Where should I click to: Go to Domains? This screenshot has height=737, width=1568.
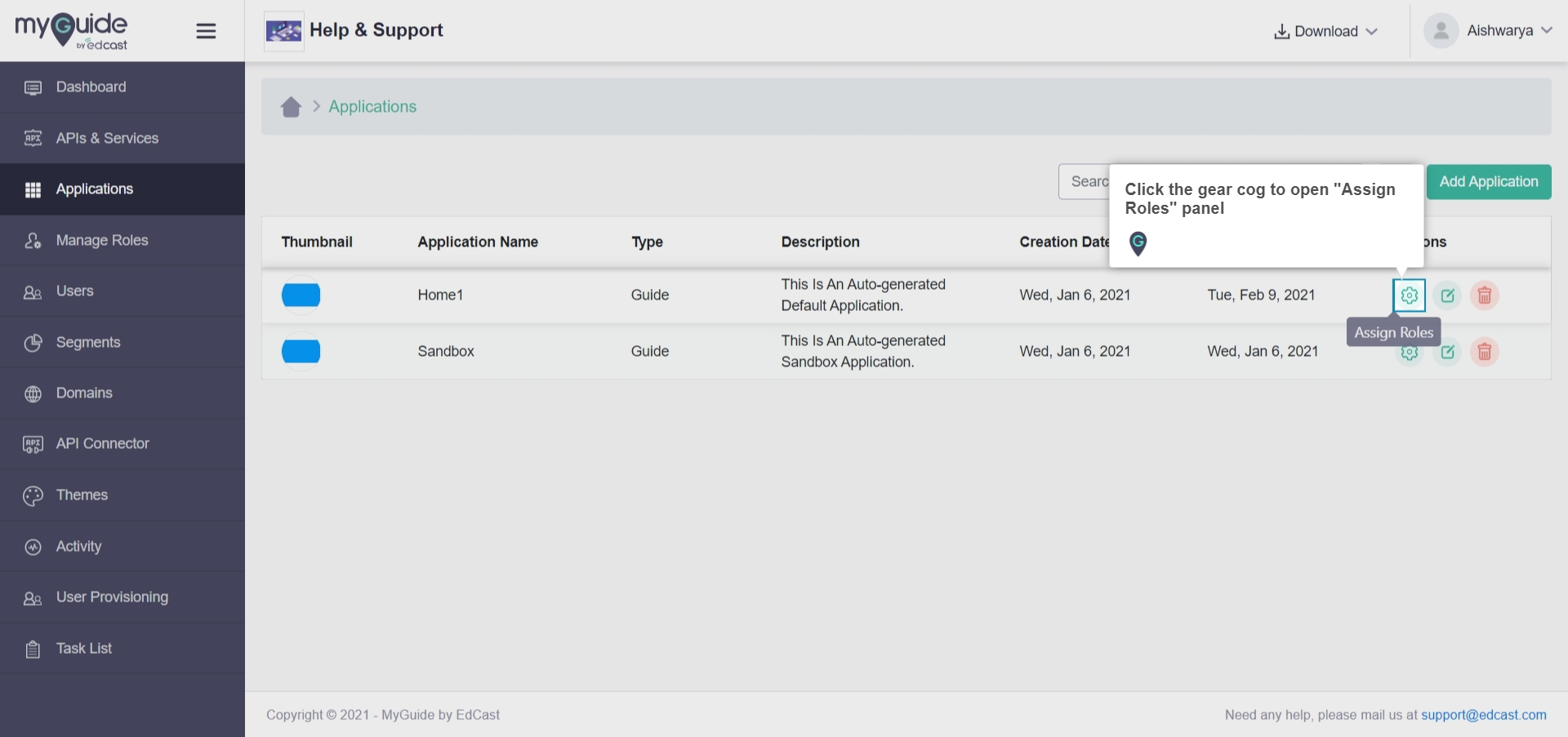tap(122, 393)
